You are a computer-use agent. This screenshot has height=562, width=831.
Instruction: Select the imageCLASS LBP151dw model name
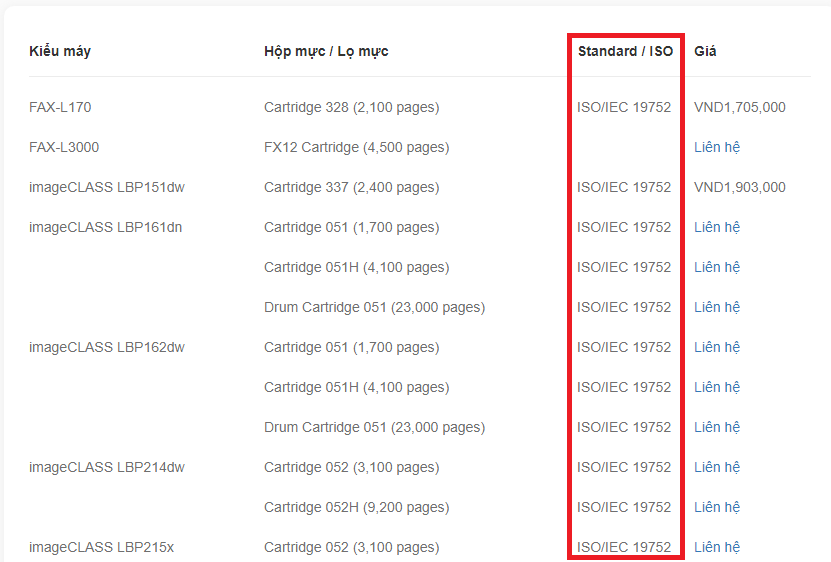tap(107, 187)
